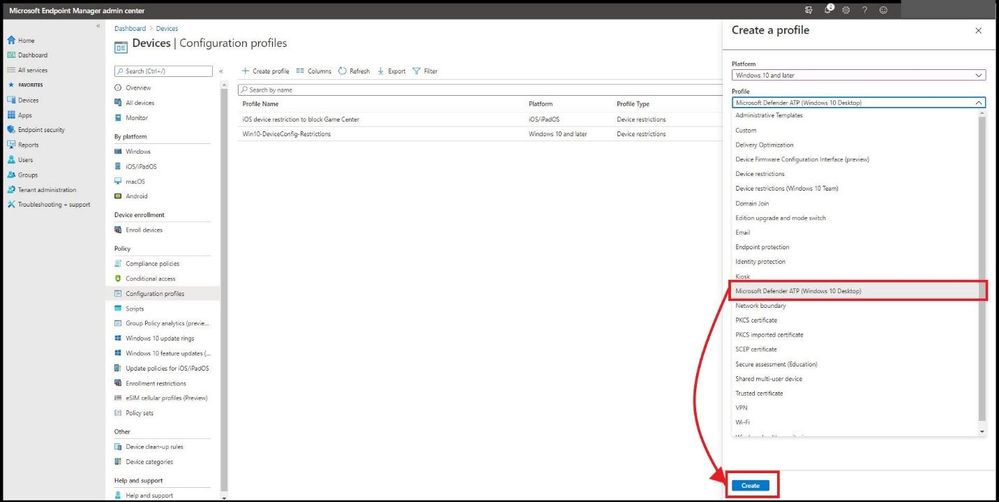Refresh the configuration profiles list
Image resolution: width=999 pixels, height=502 pixels.
tap(354, 71)
